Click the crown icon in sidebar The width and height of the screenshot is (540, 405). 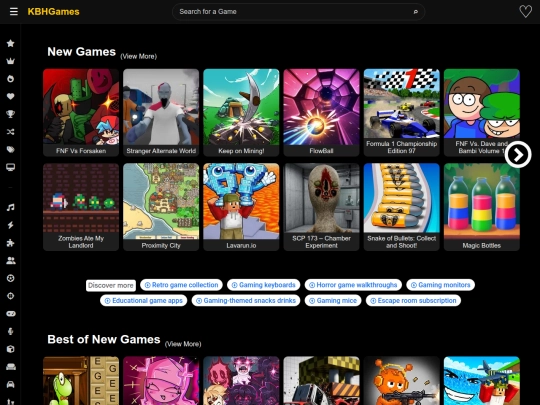11,61
